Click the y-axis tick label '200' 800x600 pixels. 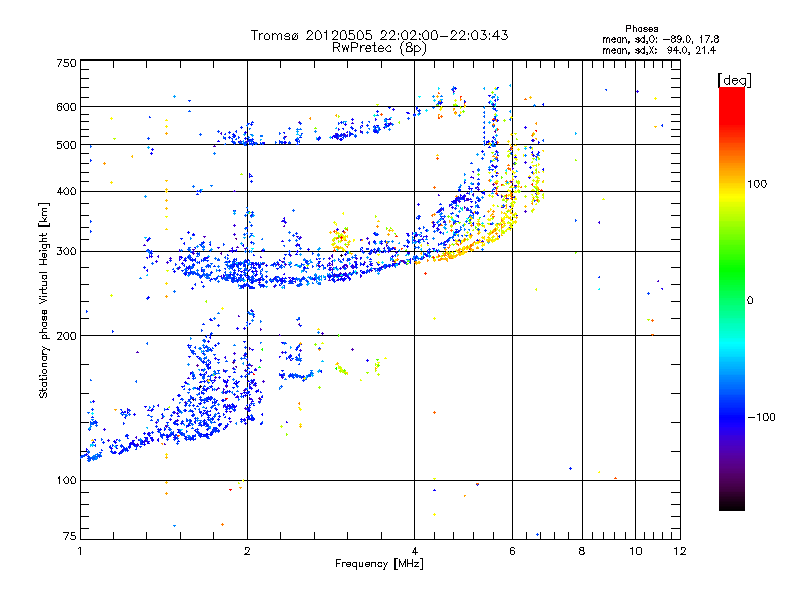[66, 336]
